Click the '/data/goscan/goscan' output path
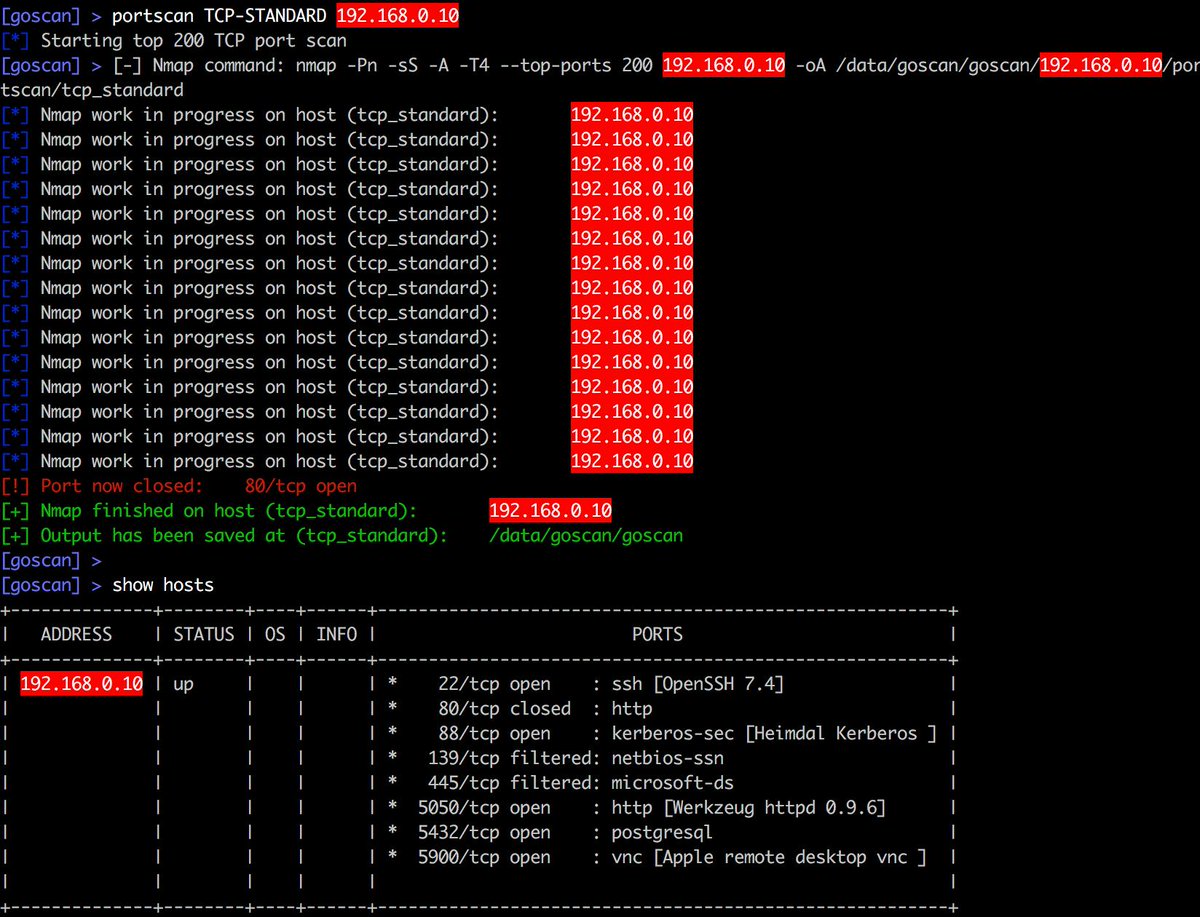This screenshot has height=917, width=1200. tap(586, 536)
